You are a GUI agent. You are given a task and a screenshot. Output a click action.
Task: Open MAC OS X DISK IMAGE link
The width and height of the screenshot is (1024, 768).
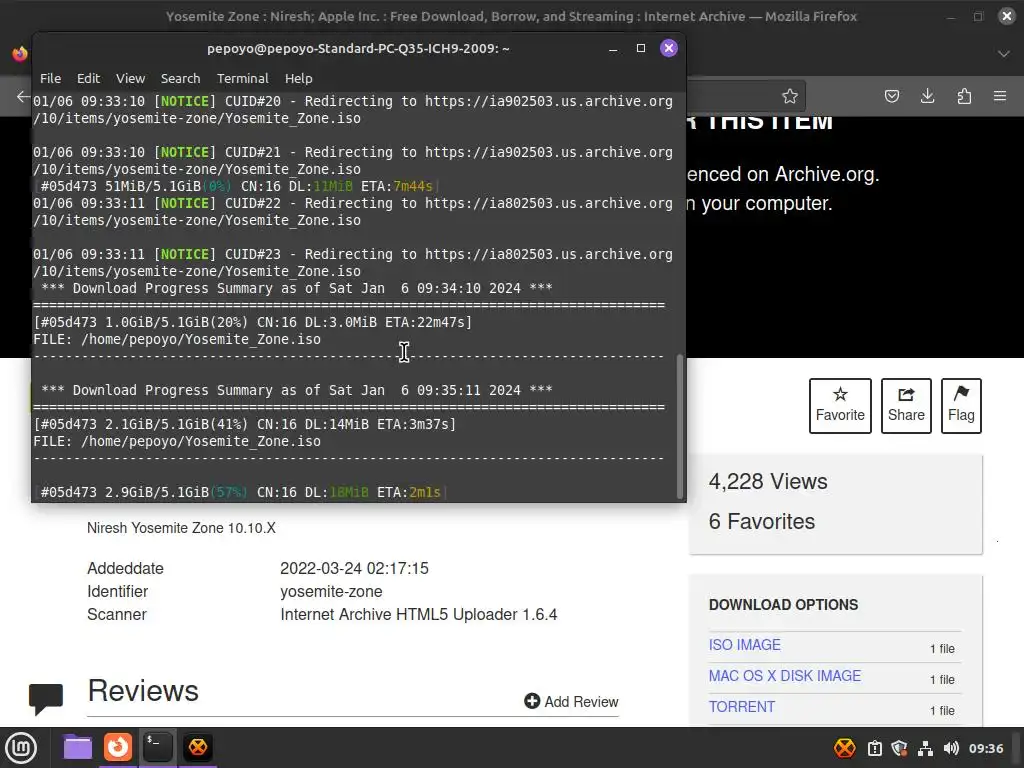(784, 676)
